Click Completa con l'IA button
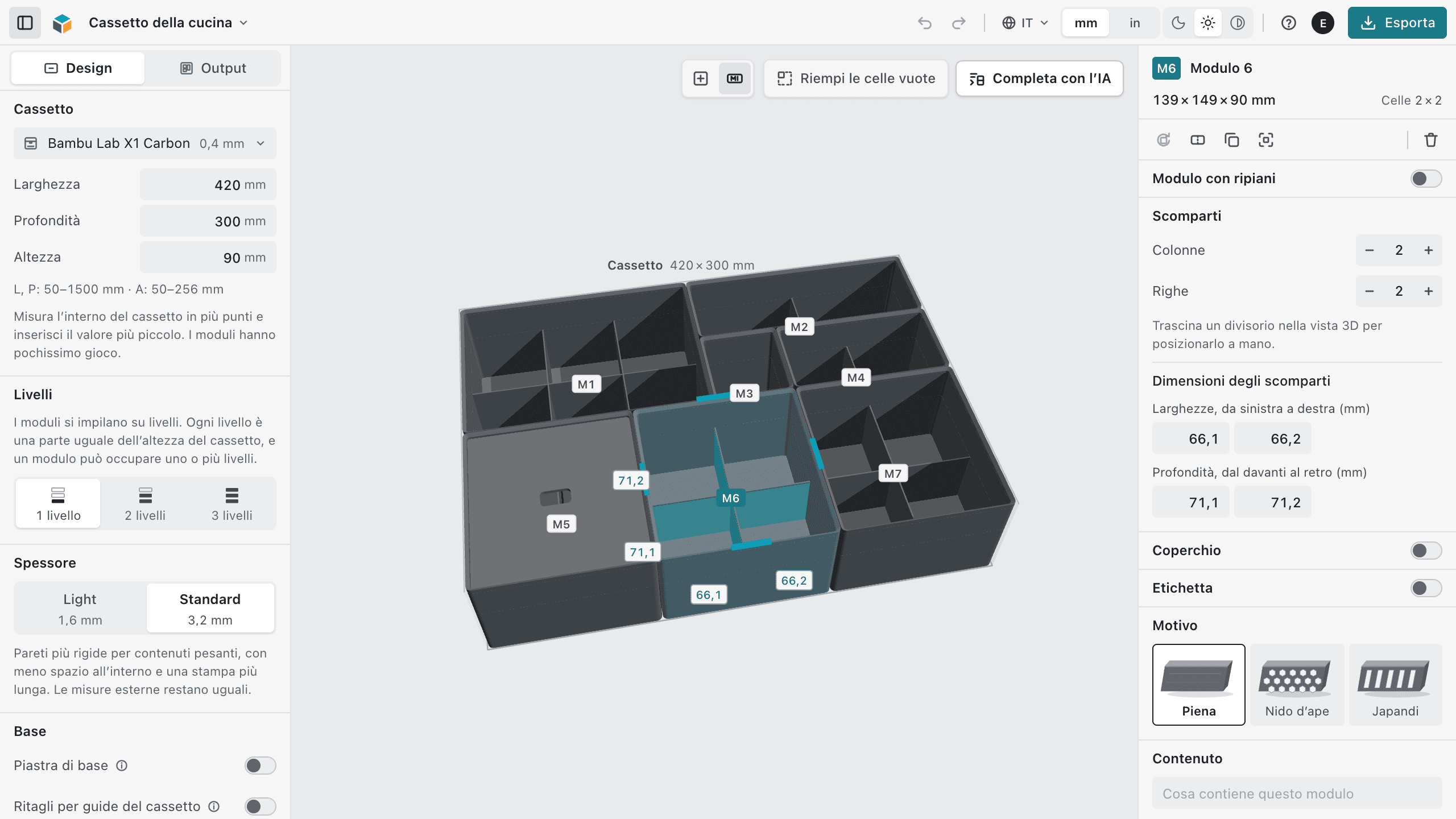This screenshot has height=819, width=1456. point(1040,78)
